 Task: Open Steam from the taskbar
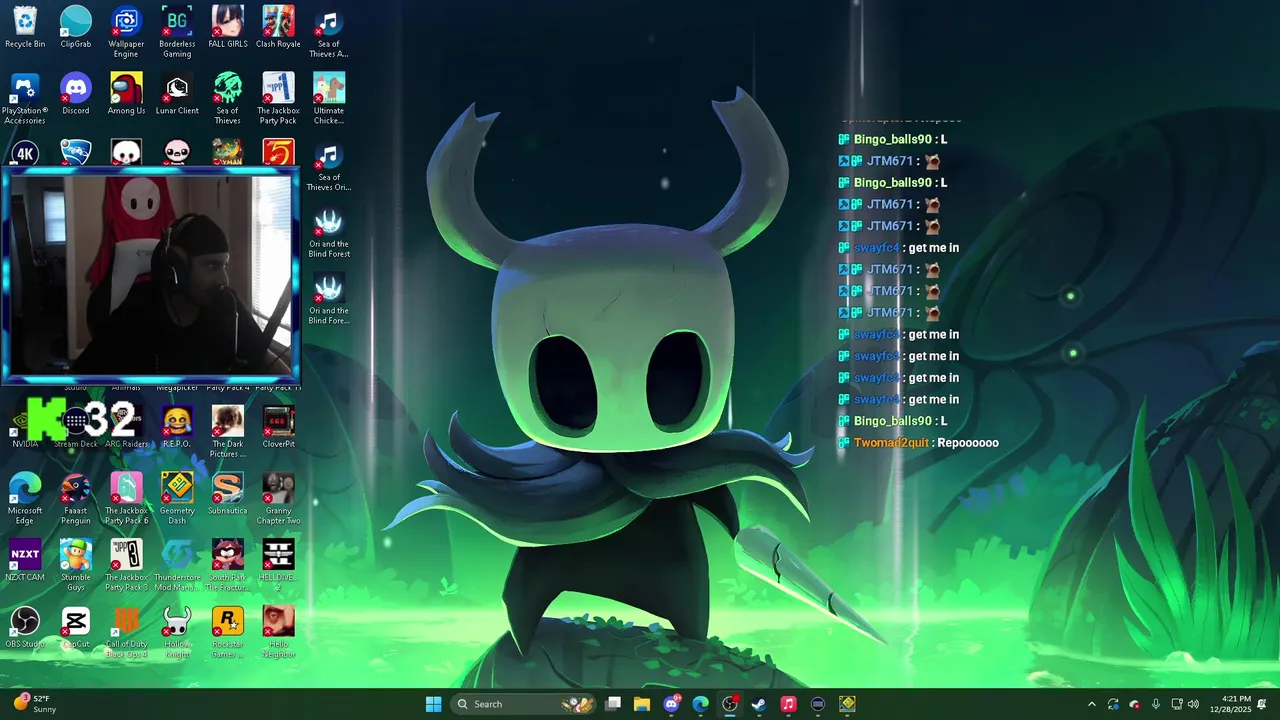[x=759, y=704]
